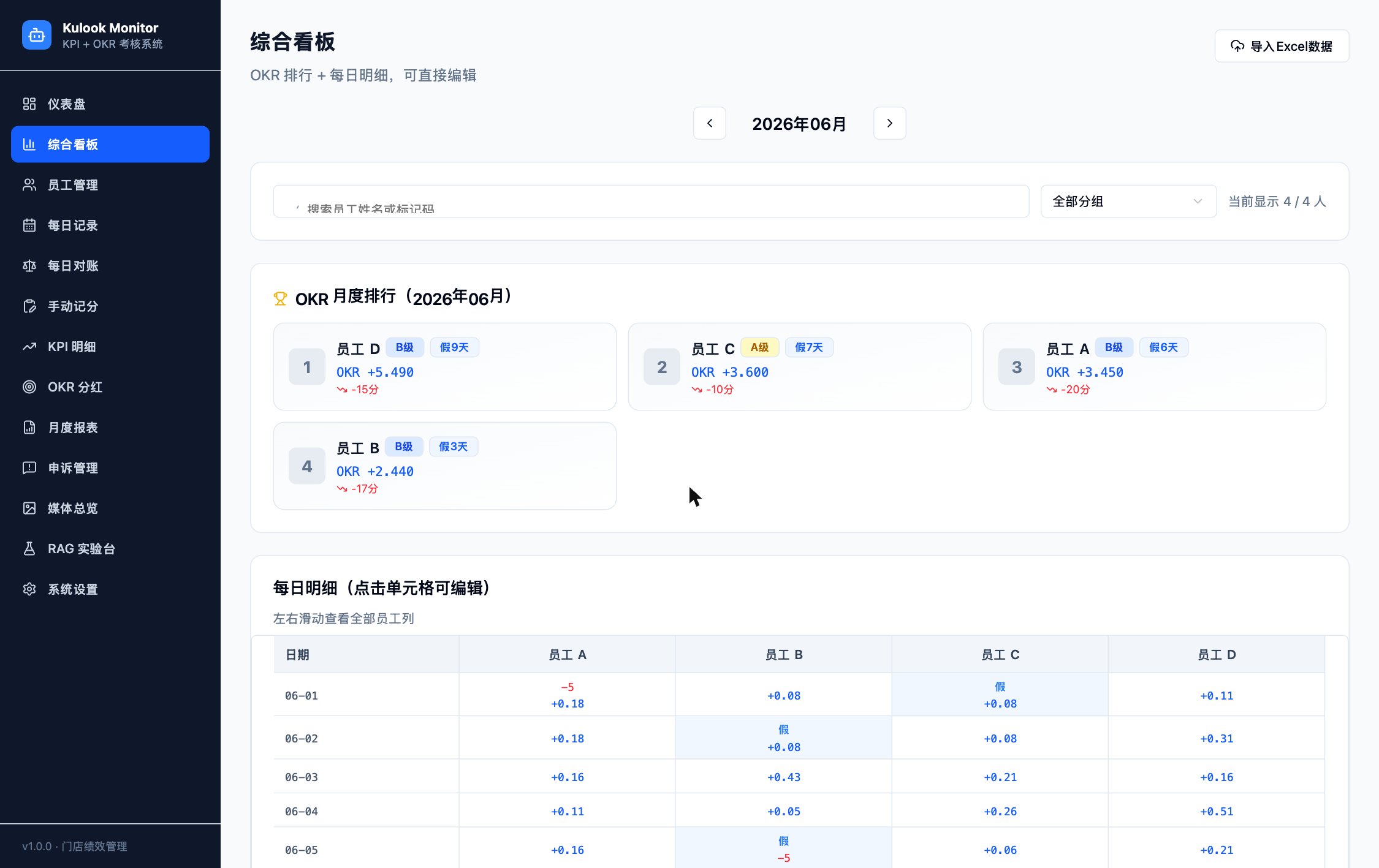Viewport: 1379px width, 868px height.
Task: Click the 导入Excel数据 button
Action: pyautogui.click(x=1282, y=46)
